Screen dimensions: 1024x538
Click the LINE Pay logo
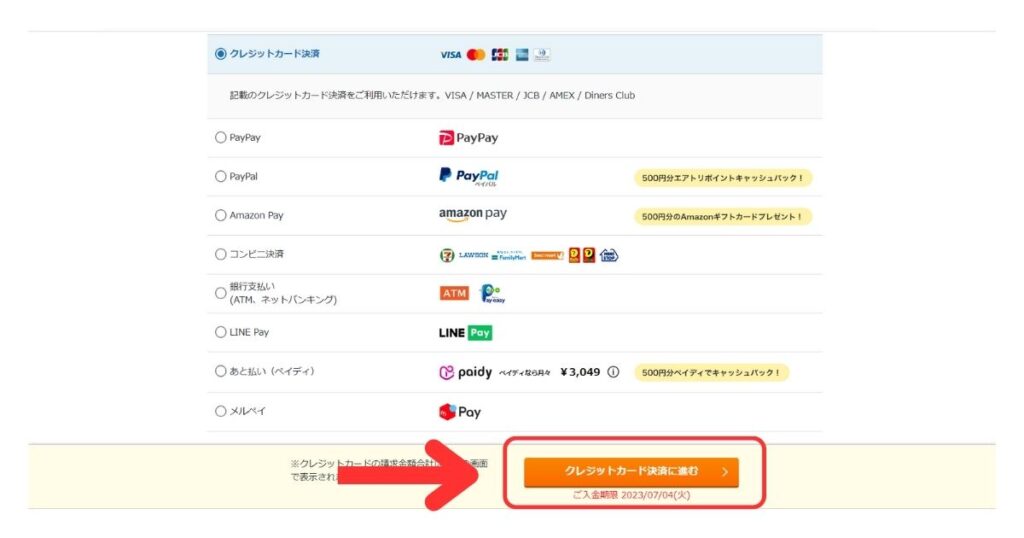tap(466, 333)
